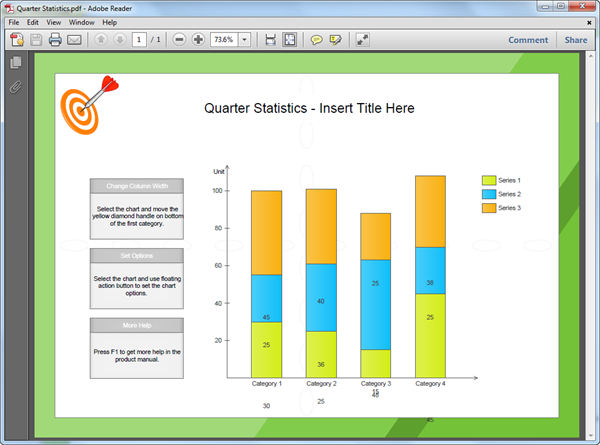Click the 'Category 1' axis label
The image size is (600, 445).
(267, 383)
